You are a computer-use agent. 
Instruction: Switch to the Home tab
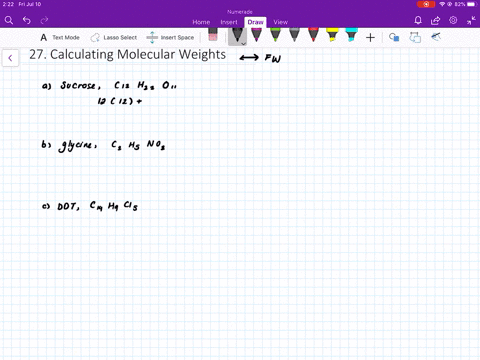point(201,22)
